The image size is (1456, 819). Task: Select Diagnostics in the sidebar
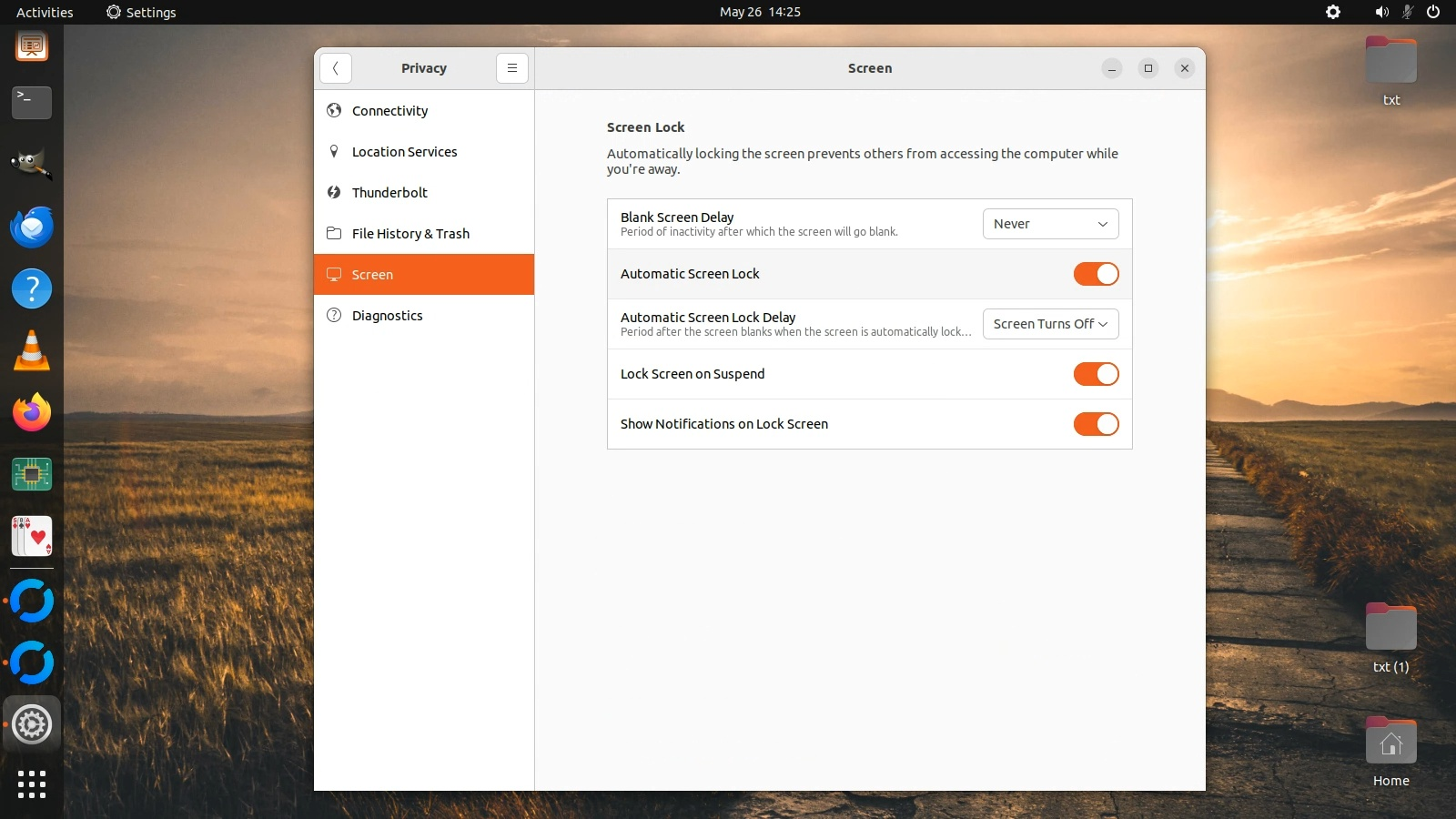click(387, 316)
